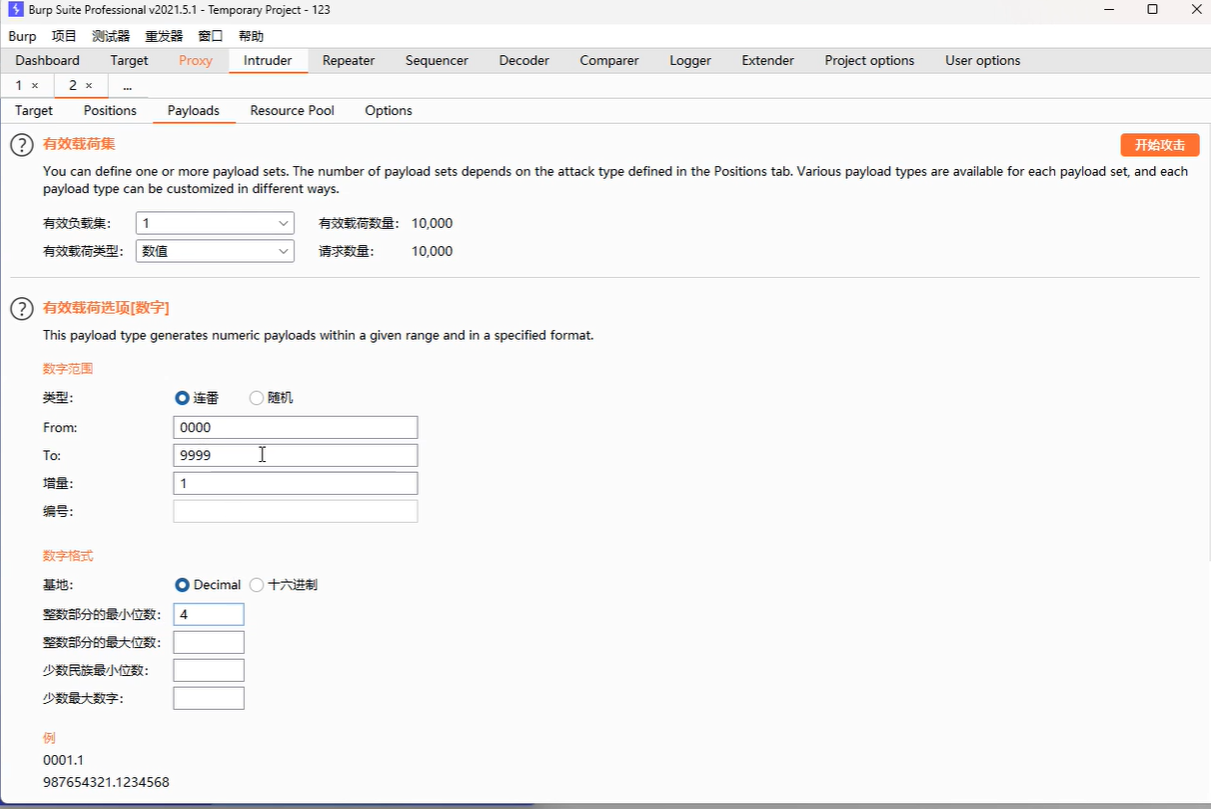The width and height of the screenshot is (1211, 809).
Task: Click the 数字范围 section heading
Action: coord(68,369)
